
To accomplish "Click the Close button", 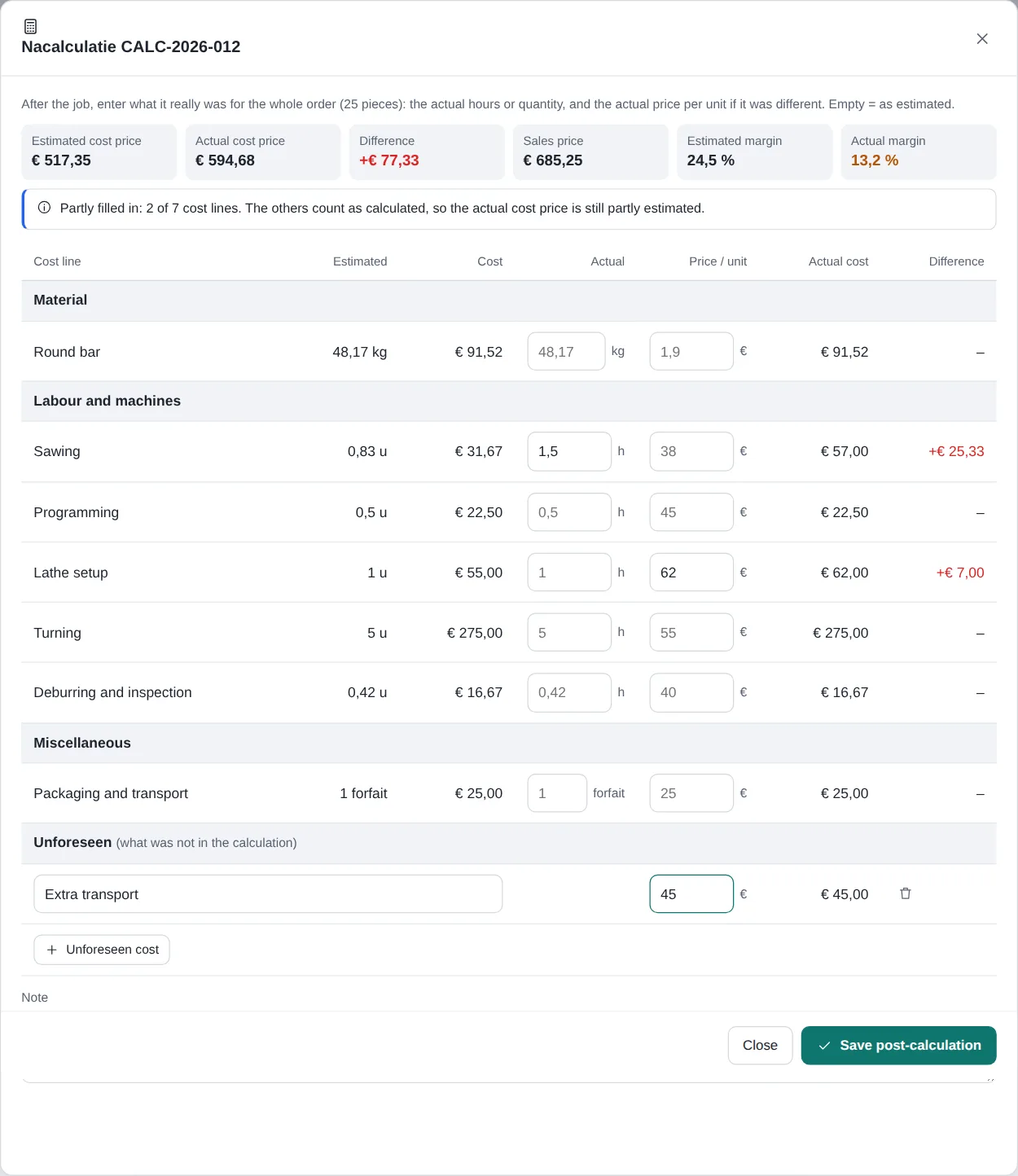I will coord(760,1045).
